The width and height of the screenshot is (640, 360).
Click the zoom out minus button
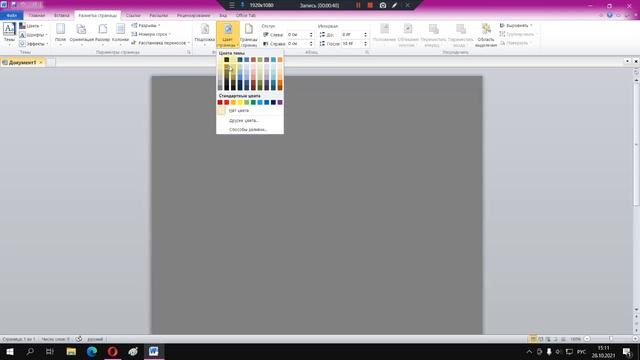coord(587,339)
